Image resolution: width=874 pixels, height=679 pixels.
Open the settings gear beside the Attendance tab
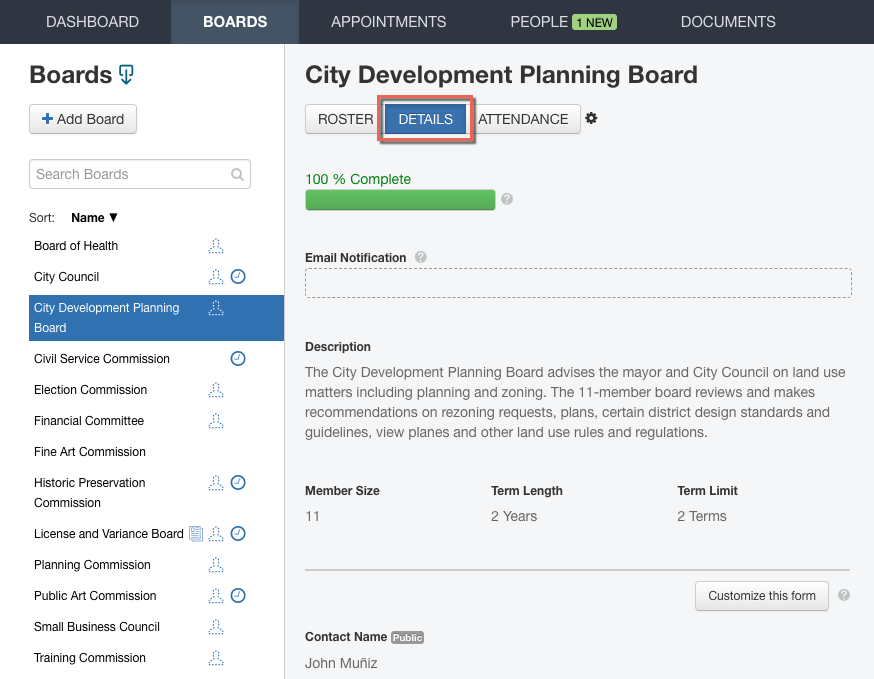point(591,118)
